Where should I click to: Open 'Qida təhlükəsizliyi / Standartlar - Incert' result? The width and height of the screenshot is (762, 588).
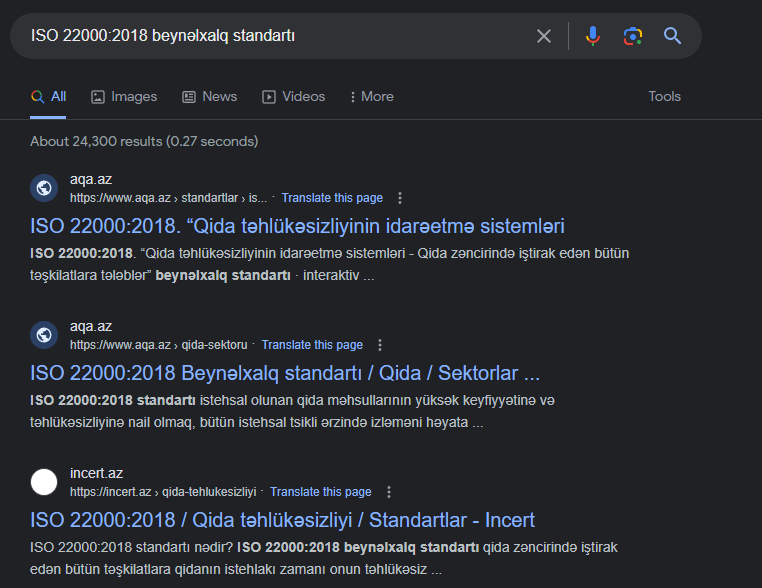tap(282, 520)
